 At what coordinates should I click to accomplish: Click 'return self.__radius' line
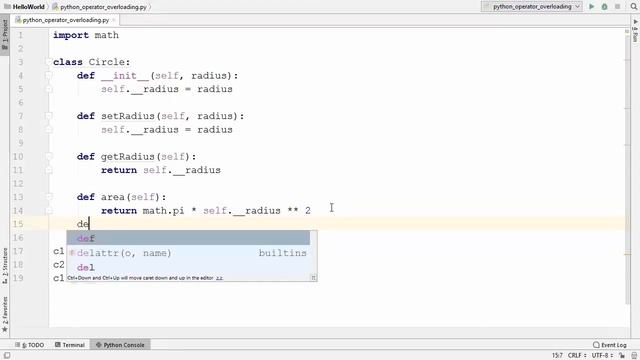point(161,170)
